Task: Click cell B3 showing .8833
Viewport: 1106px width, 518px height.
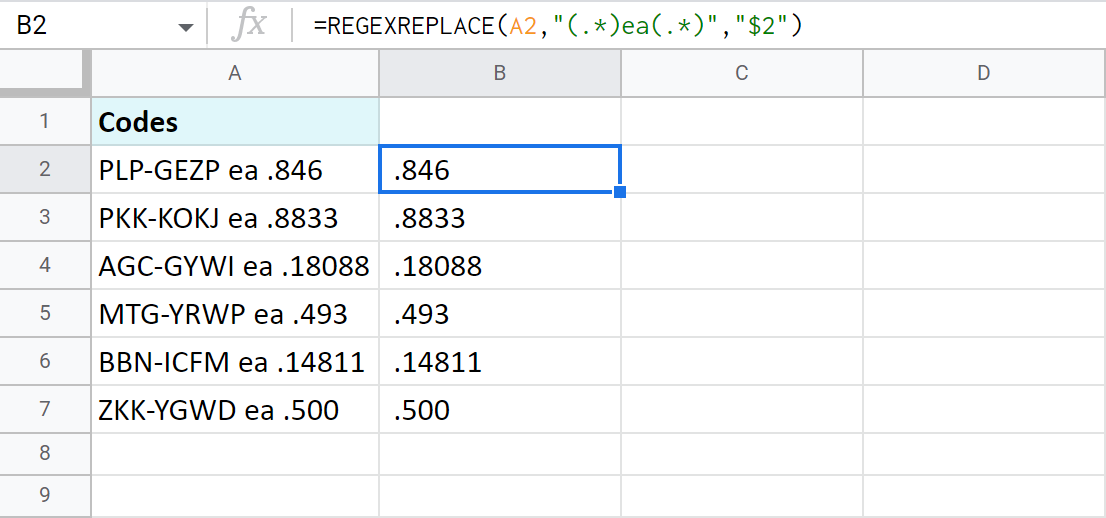Action: [500, 218]
